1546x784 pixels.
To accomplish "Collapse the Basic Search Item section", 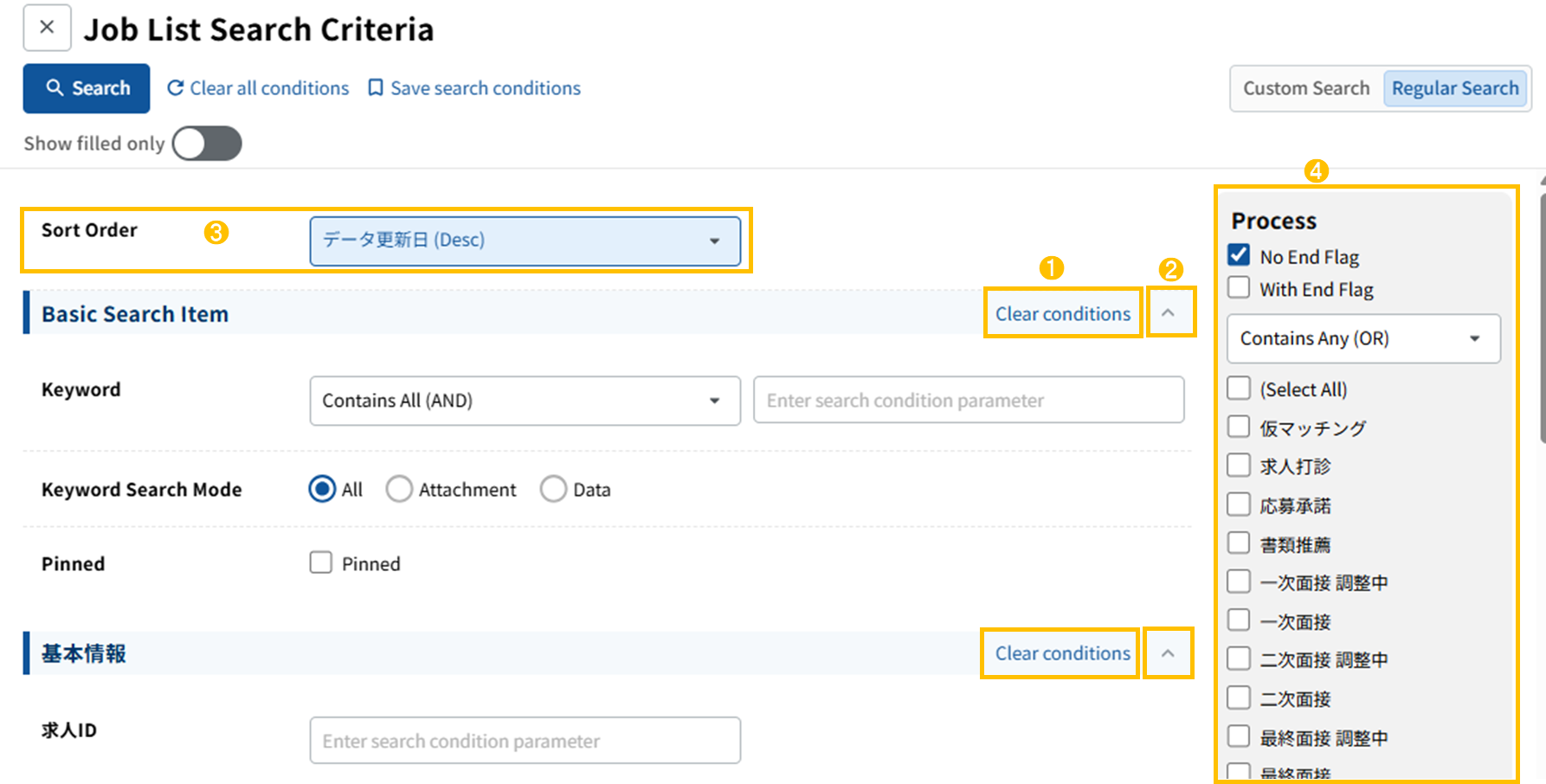I will (x=1168, y=312).
